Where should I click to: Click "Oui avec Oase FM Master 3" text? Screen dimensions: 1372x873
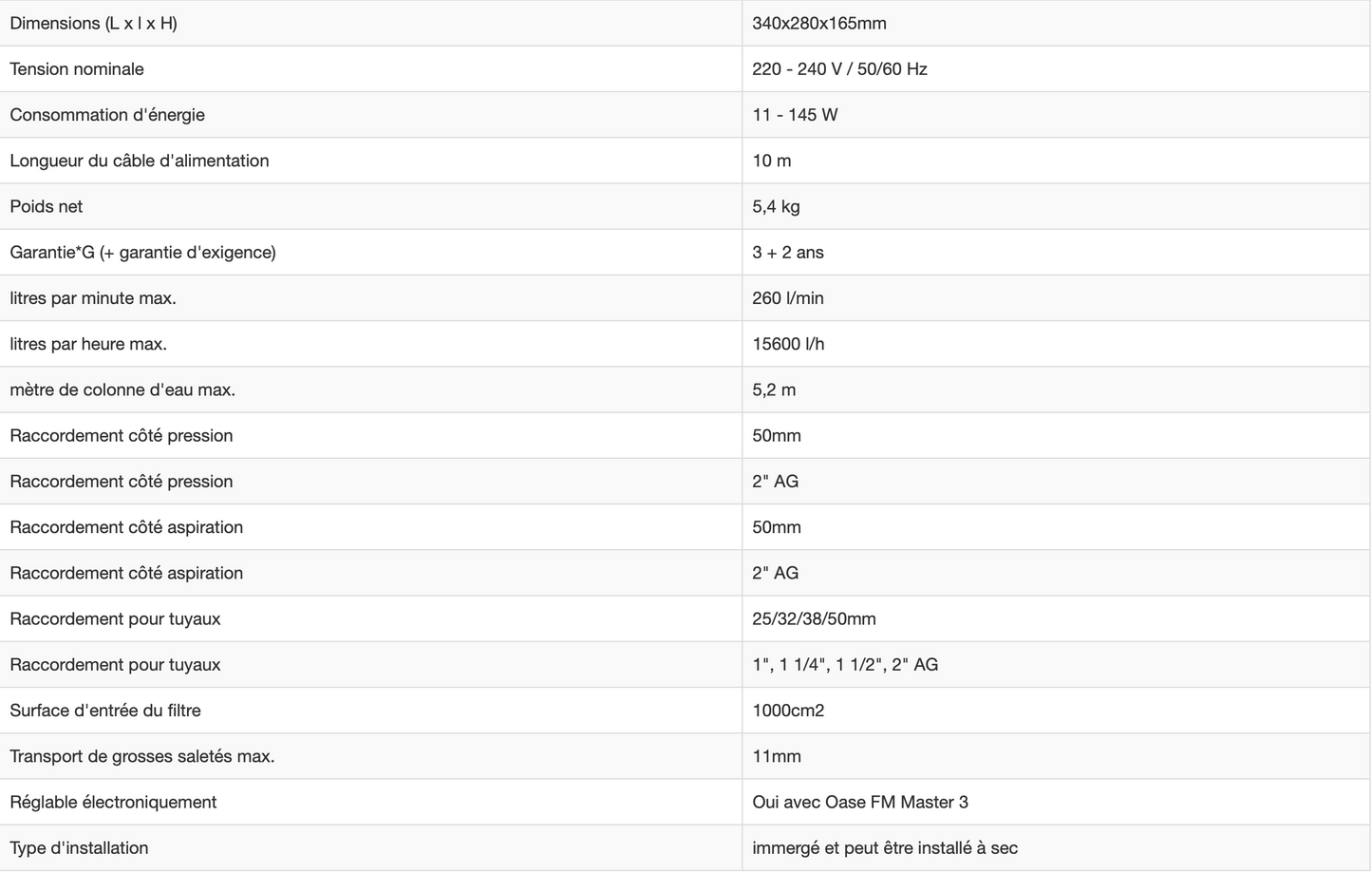pyautogui.click(x=860, y=802)
